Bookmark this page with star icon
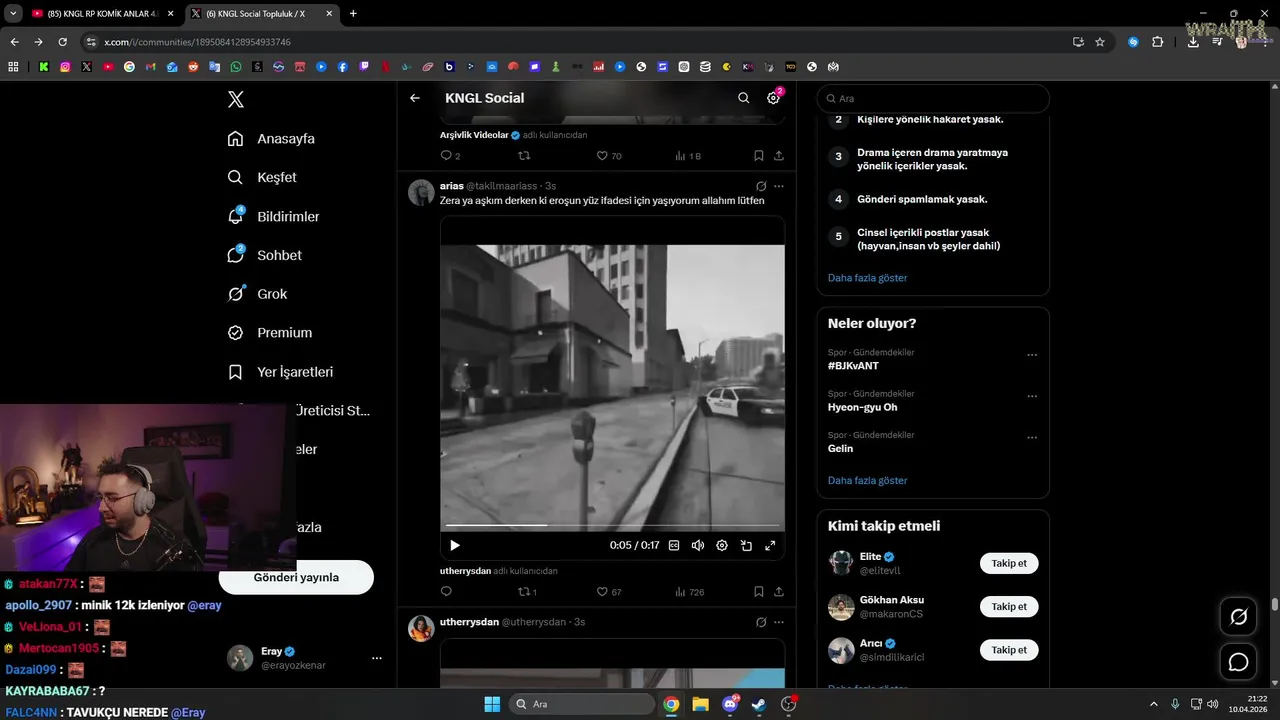 1100,42
